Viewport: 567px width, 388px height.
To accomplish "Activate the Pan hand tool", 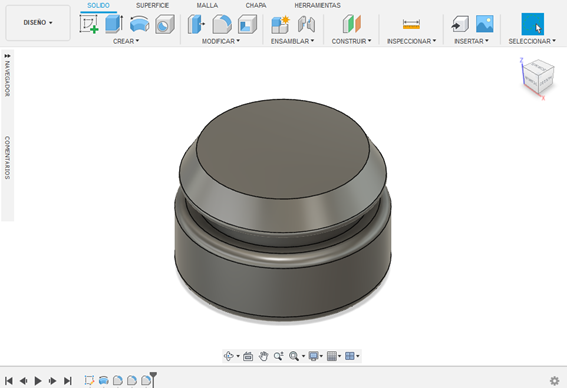I will coord(263,356).
